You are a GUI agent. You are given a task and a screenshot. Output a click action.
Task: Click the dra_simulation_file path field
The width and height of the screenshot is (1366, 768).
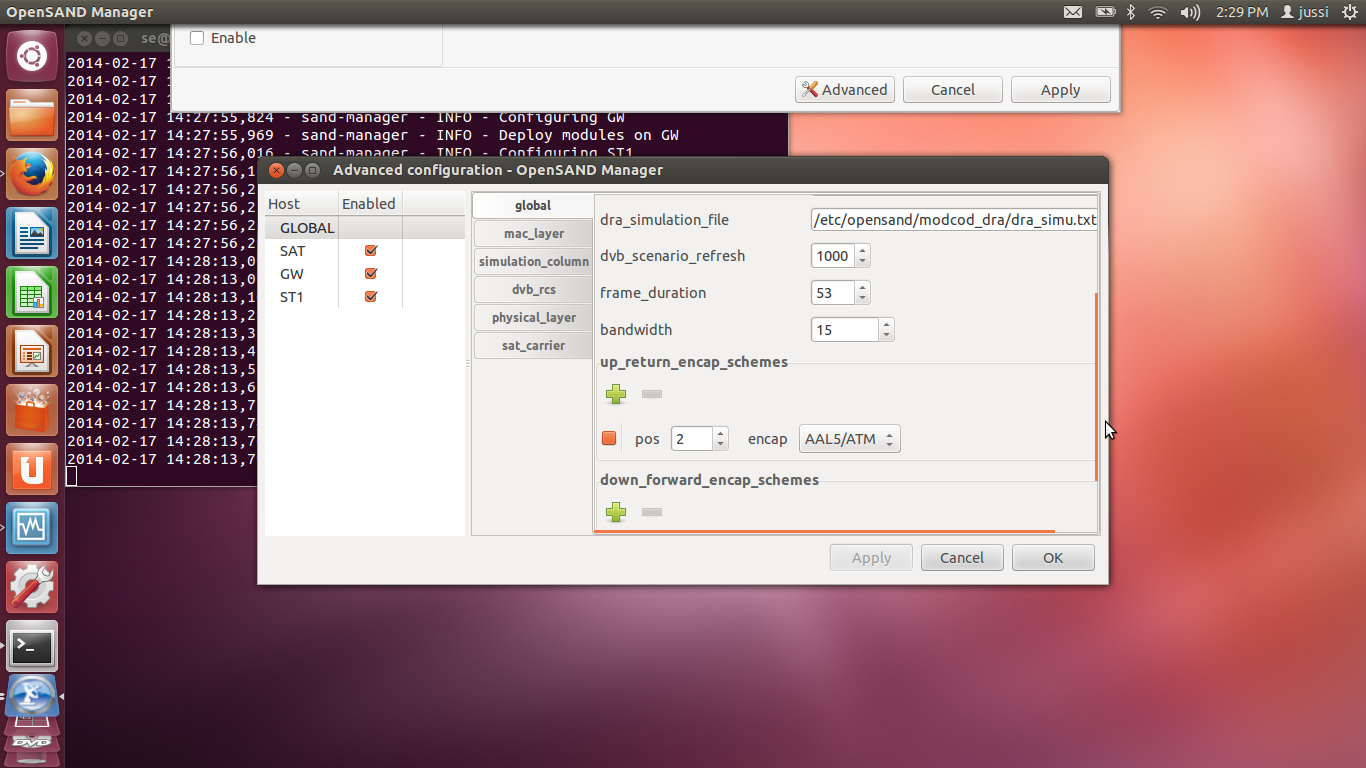coord(953,219)
